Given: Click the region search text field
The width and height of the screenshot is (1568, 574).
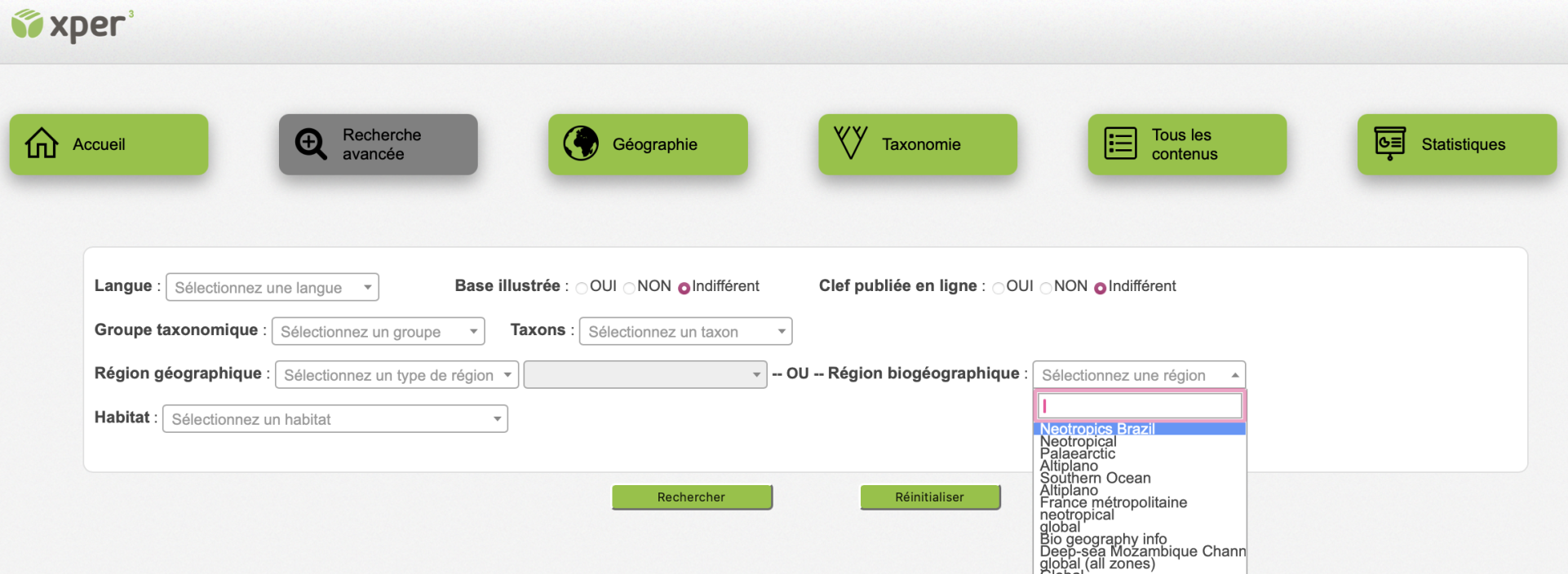Looking at the screenshot, I should click(x=1139, y=405).
